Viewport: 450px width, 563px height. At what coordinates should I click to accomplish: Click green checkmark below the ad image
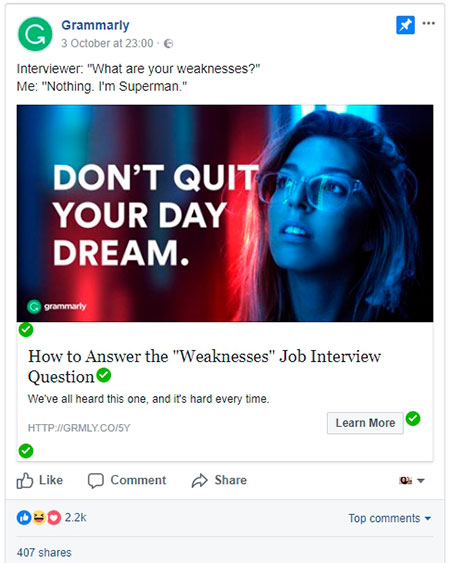(x=26, y=330)
